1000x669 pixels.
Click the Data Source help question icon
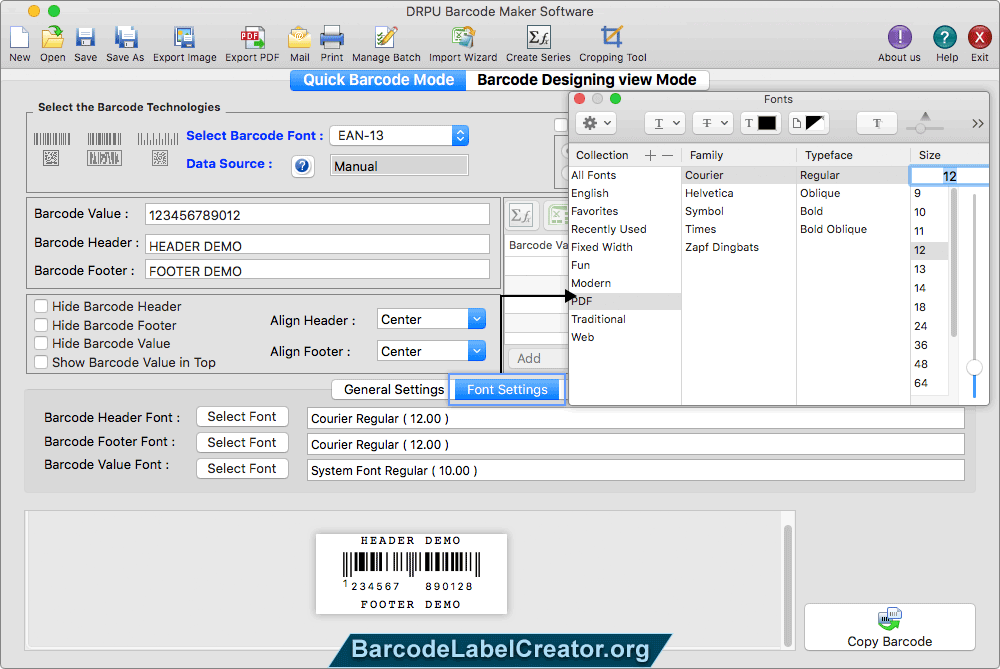coord(302,166)
